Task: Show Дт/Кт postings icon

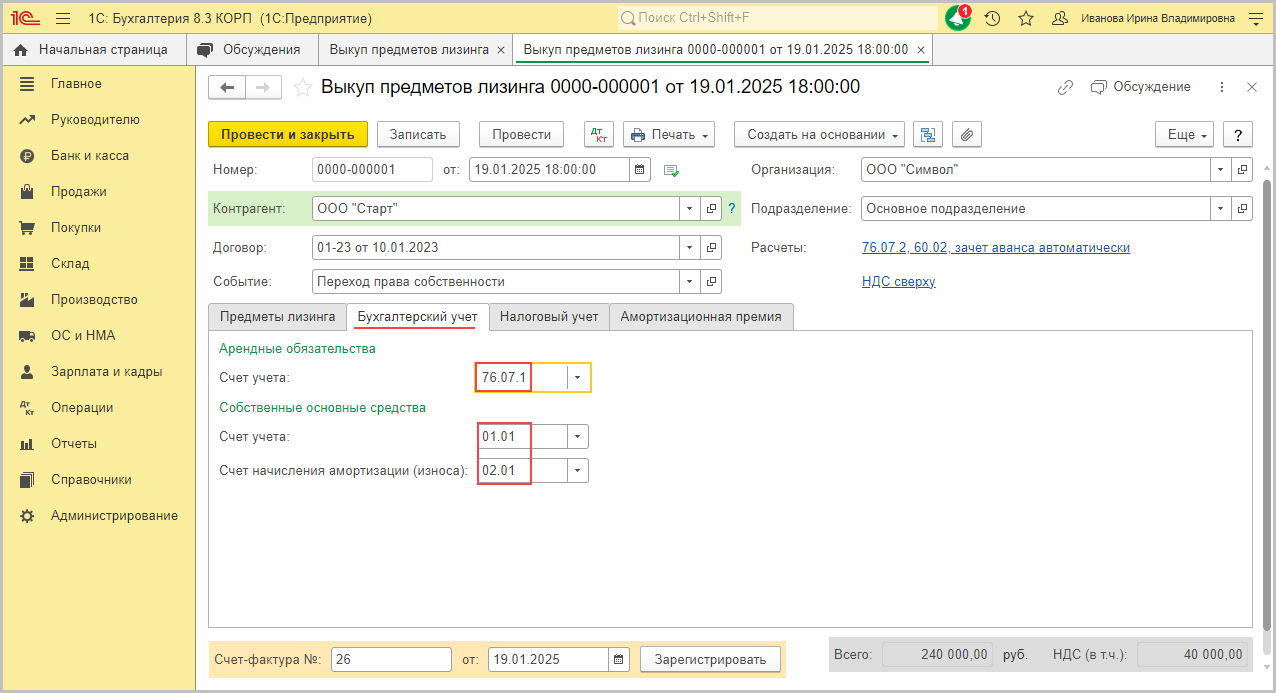Action: tap(599, 134)
